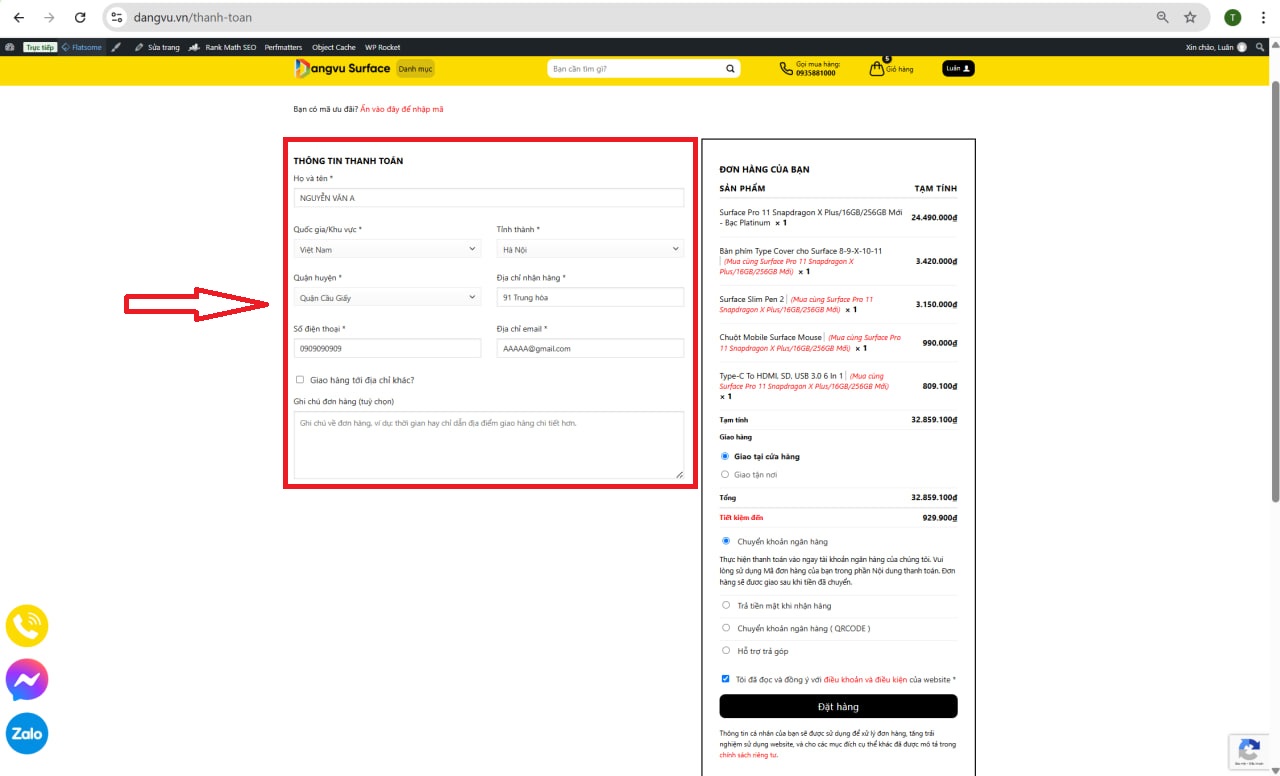Select 'Giao tại cửa hàng' shipping option
This screenshot has width=1280, height=776.
click(x=725, y=456)
